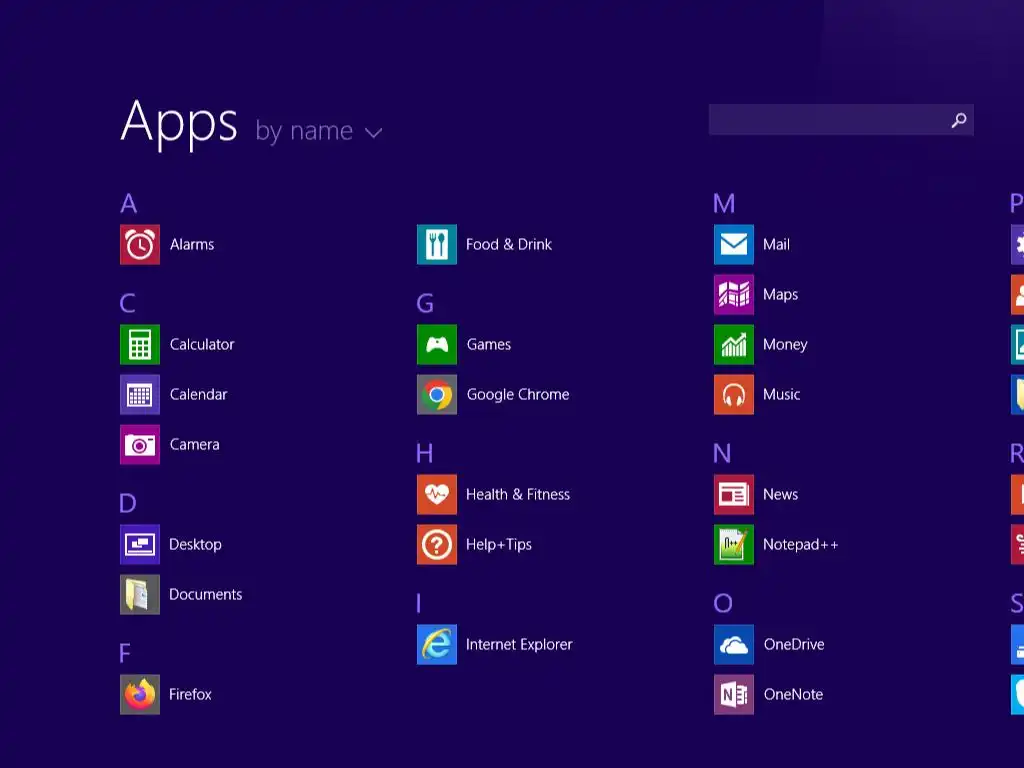The height and width of the screenshot is (768, 1024).
Task: Click the 'Music' label text
Action: tap(782, 394)
